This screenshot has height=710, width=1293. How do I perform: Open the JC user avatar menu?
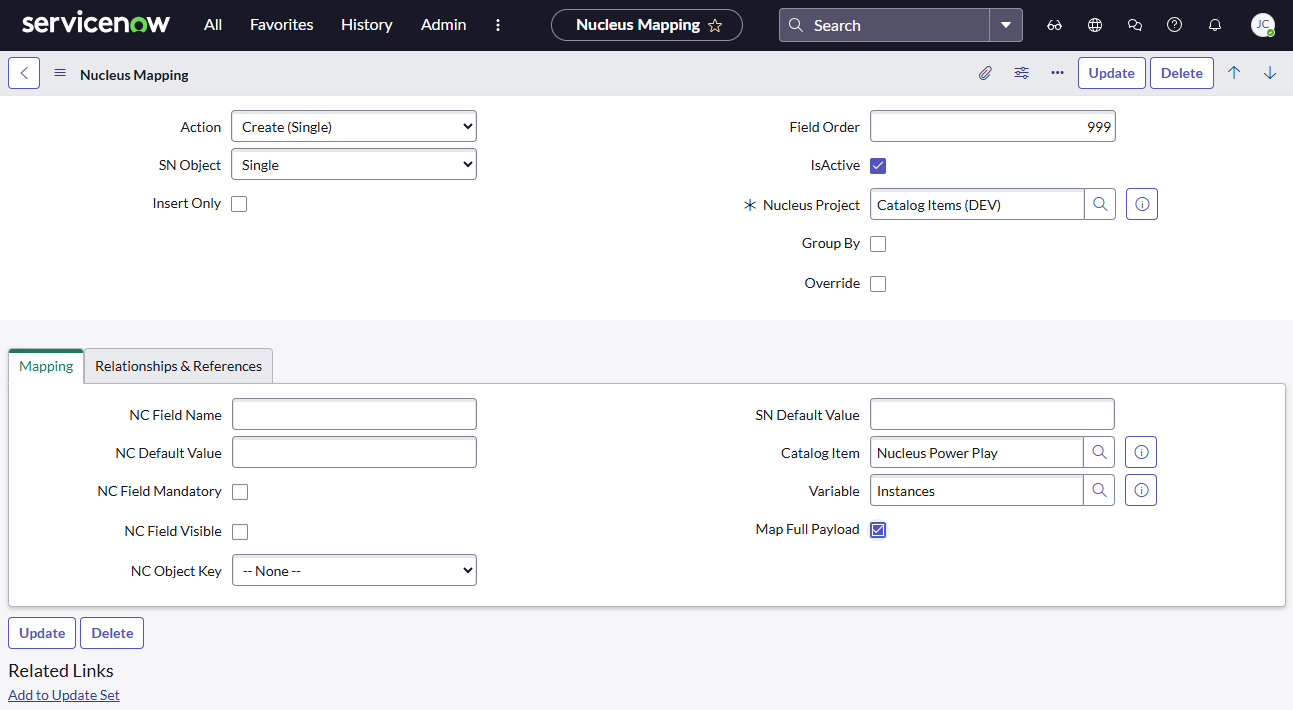coord(1263,25)
